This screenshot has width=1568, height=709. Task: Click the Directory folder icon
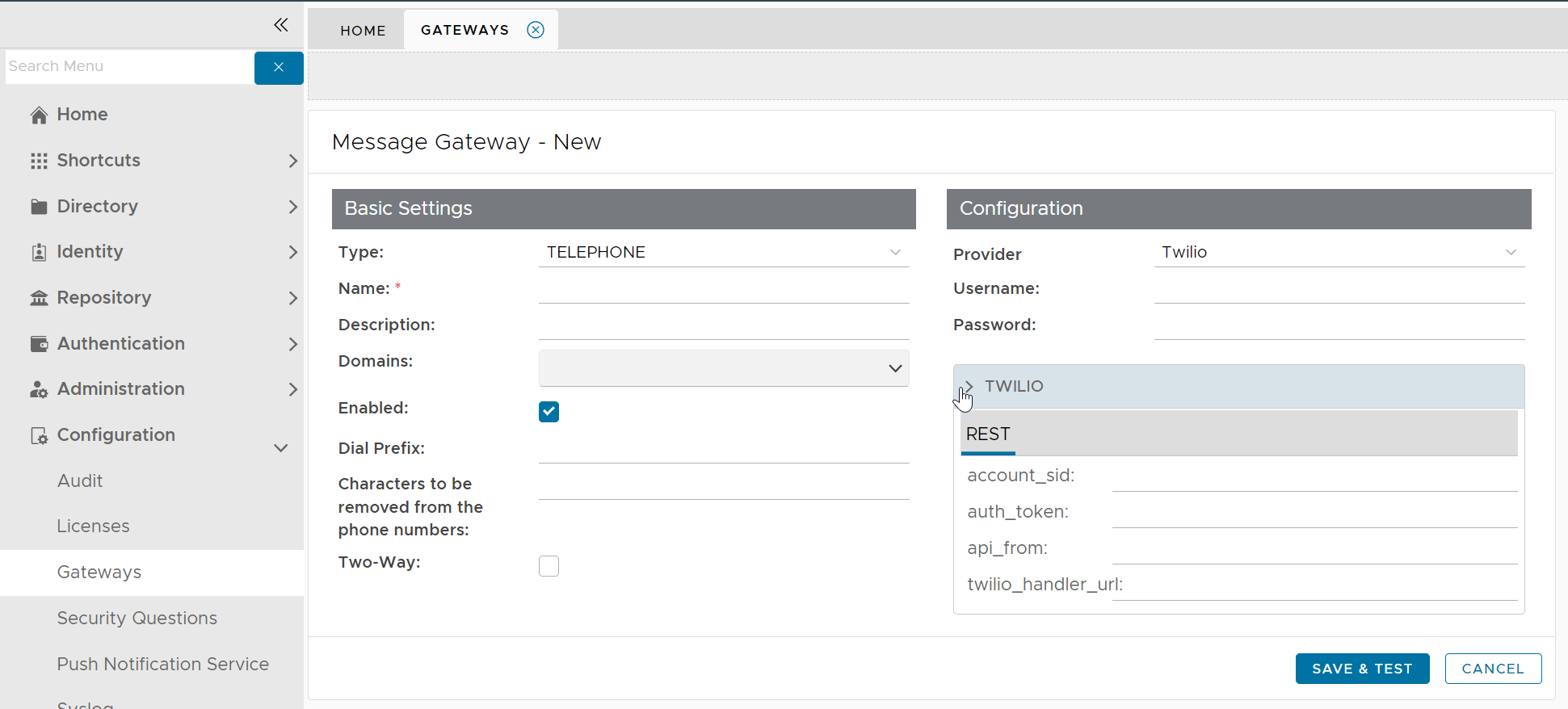point(39,207)
